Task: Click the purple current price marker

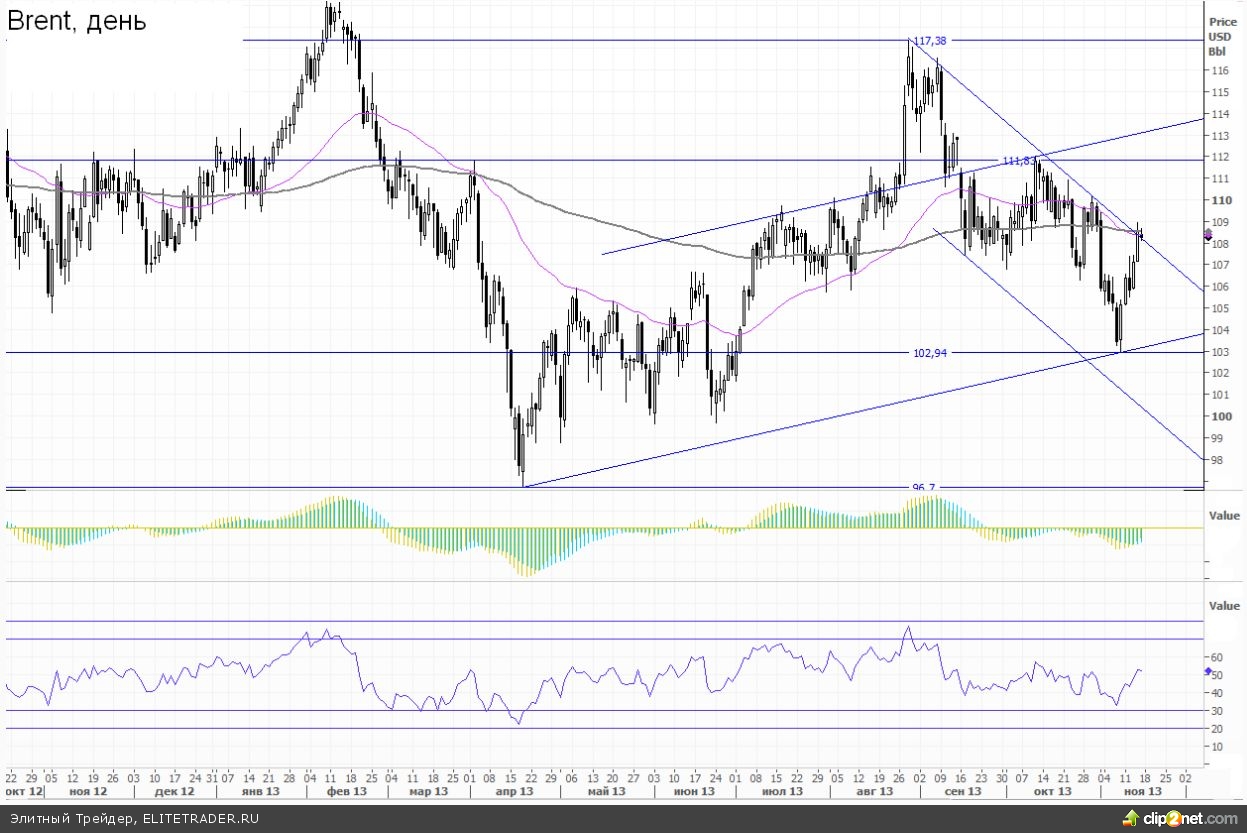Action: [1208, 234]
